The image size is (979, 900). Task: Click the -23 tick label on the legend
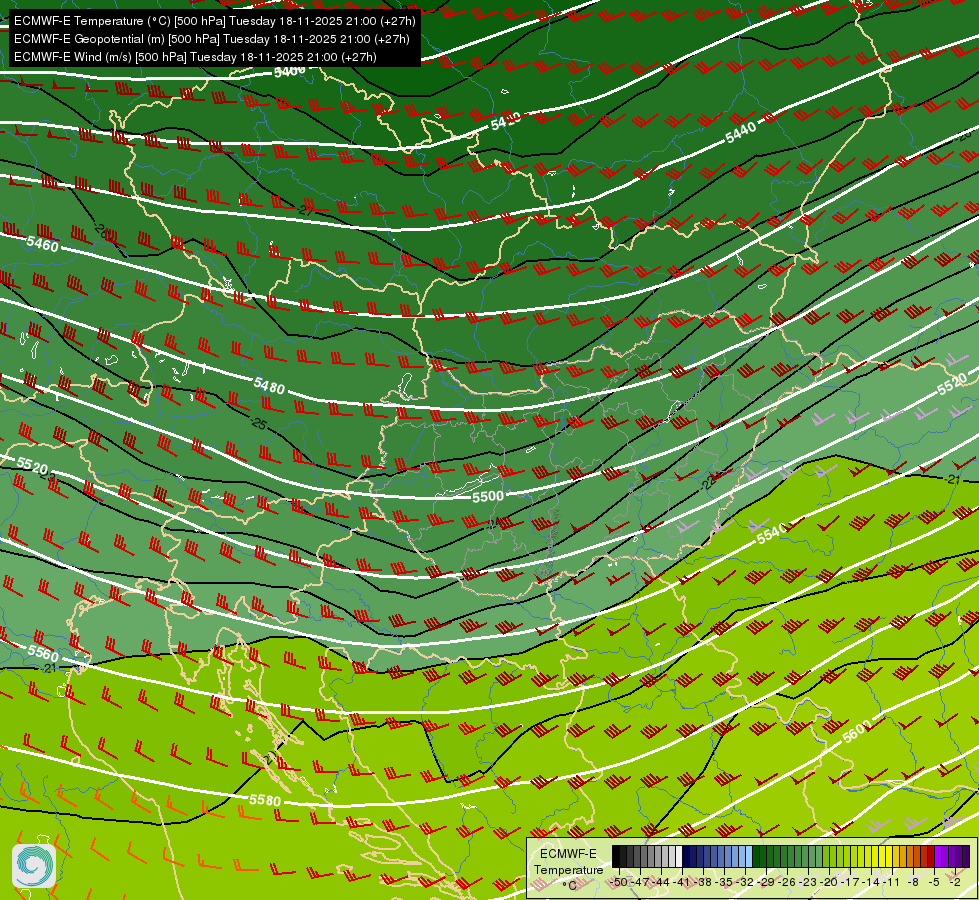point(807,882)
